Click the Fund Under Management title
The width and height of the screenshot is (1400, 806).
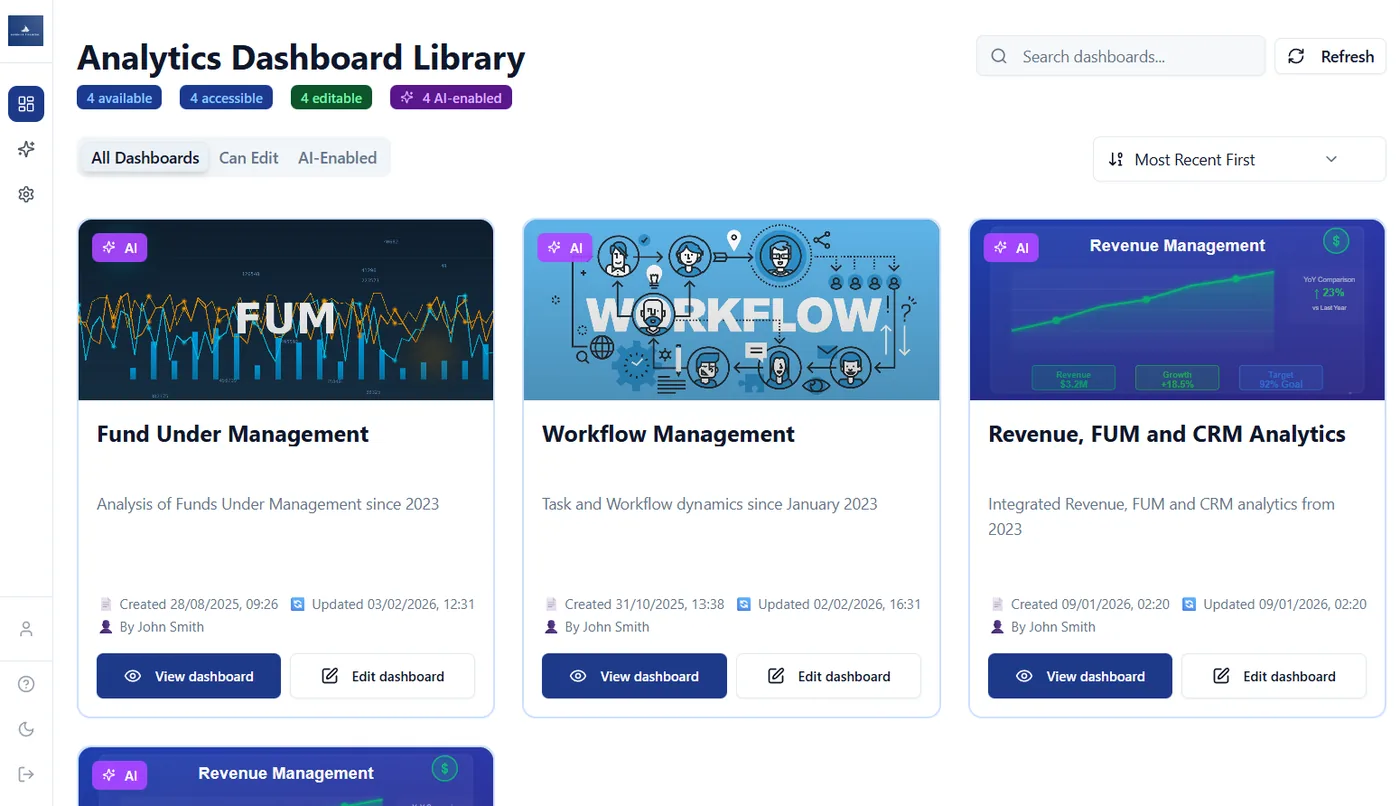point(233,434)
